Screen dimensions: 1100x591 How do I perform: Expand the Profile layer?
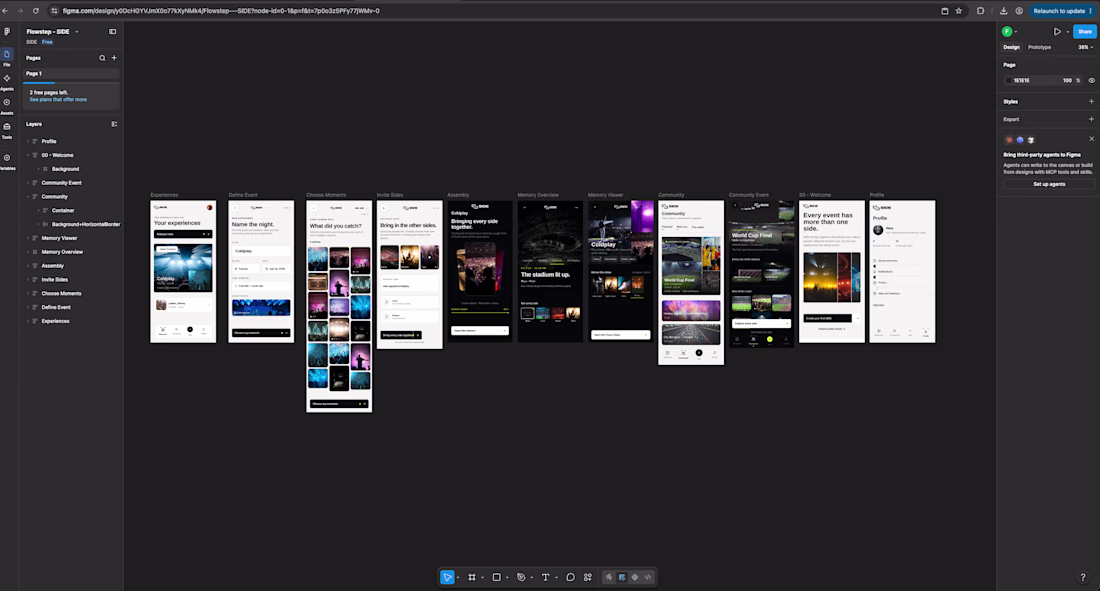point(28,141)
